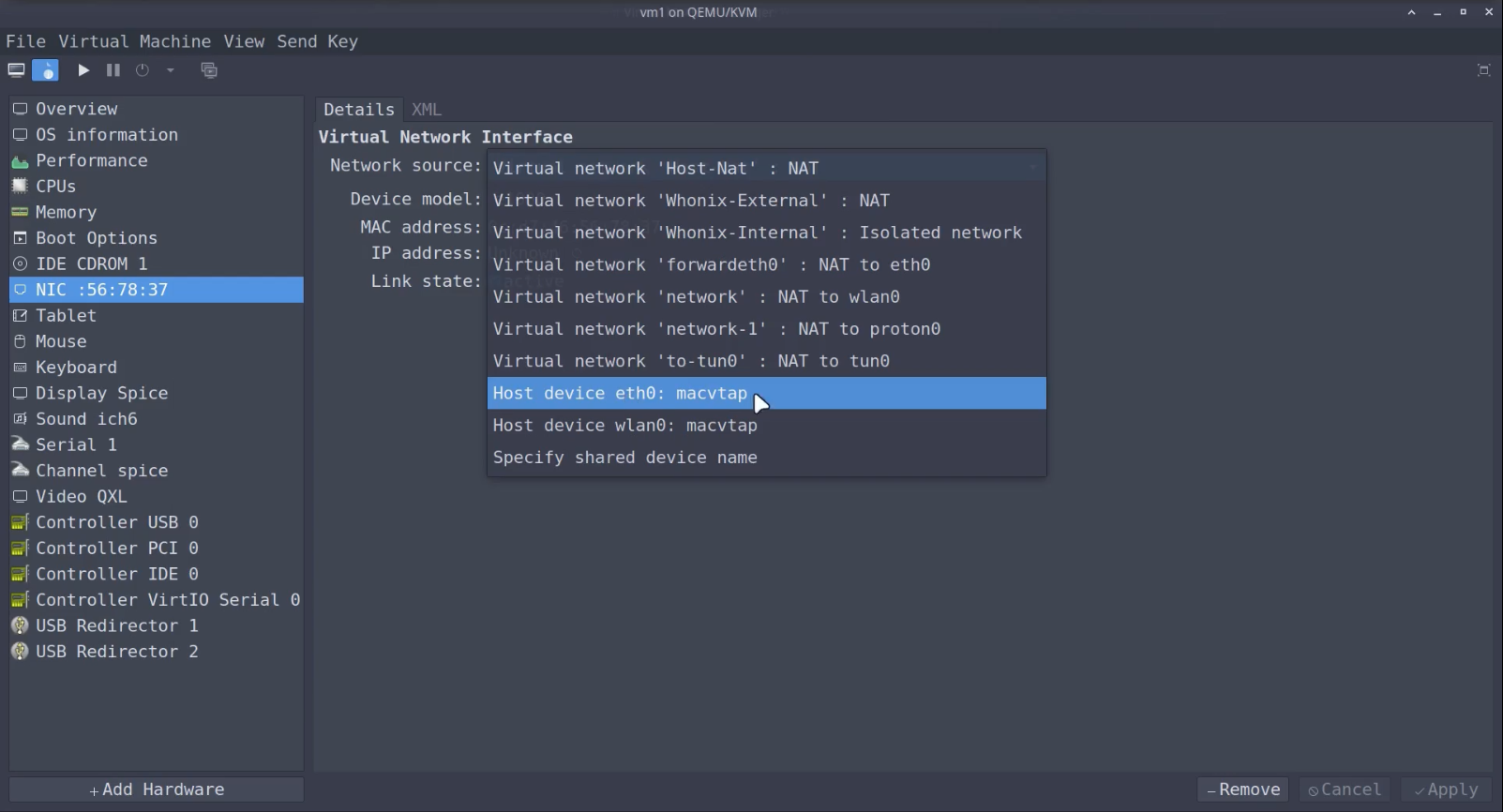Screen dimensions: 1503x812
Task: Choose Host device eth0: macvtap
Action: click(767, 393)
